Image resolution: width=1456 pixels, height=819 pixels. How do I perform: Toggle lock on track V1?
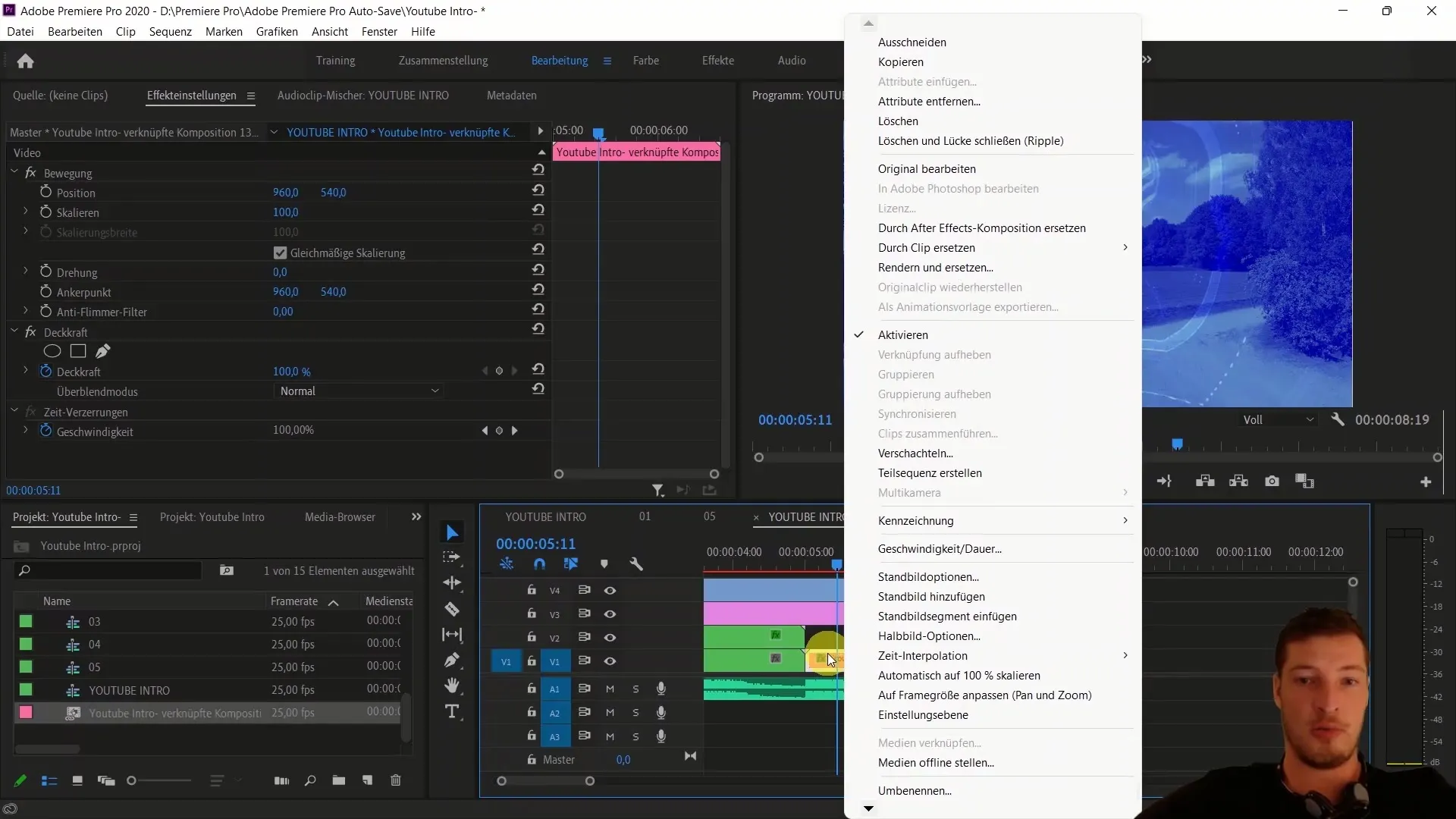click(x=532, y=661)
